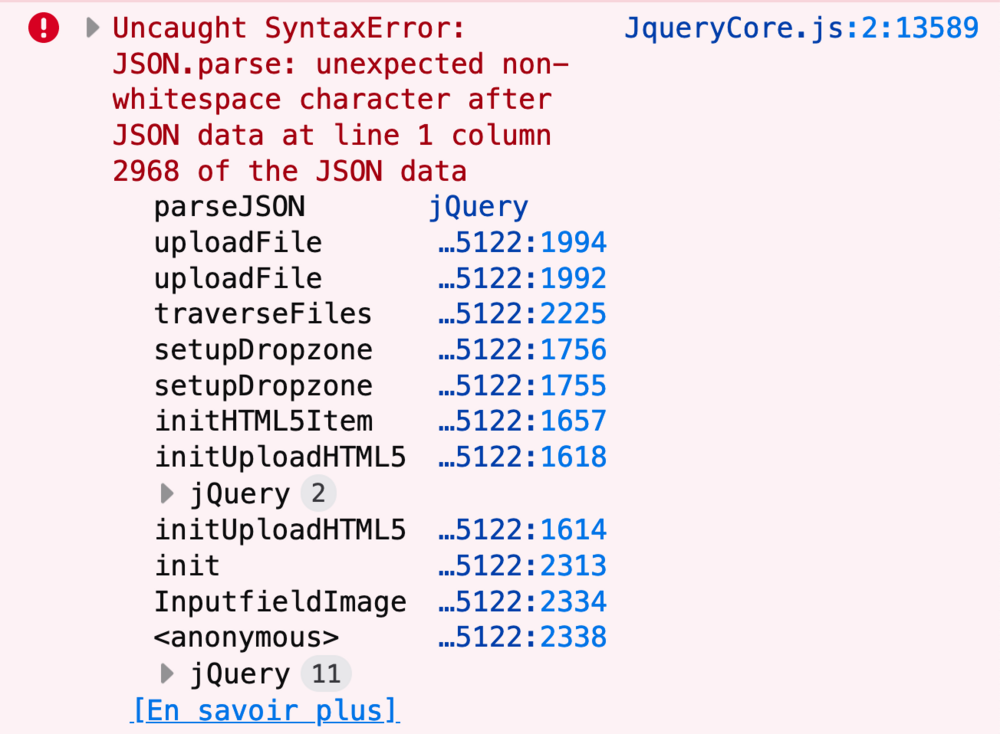Image resolution: width=1000 pixels, height=734 pixels.
Task: Open setupDropzone location 5122:1756
Action: pyautogui.click(x=523, y=350)
